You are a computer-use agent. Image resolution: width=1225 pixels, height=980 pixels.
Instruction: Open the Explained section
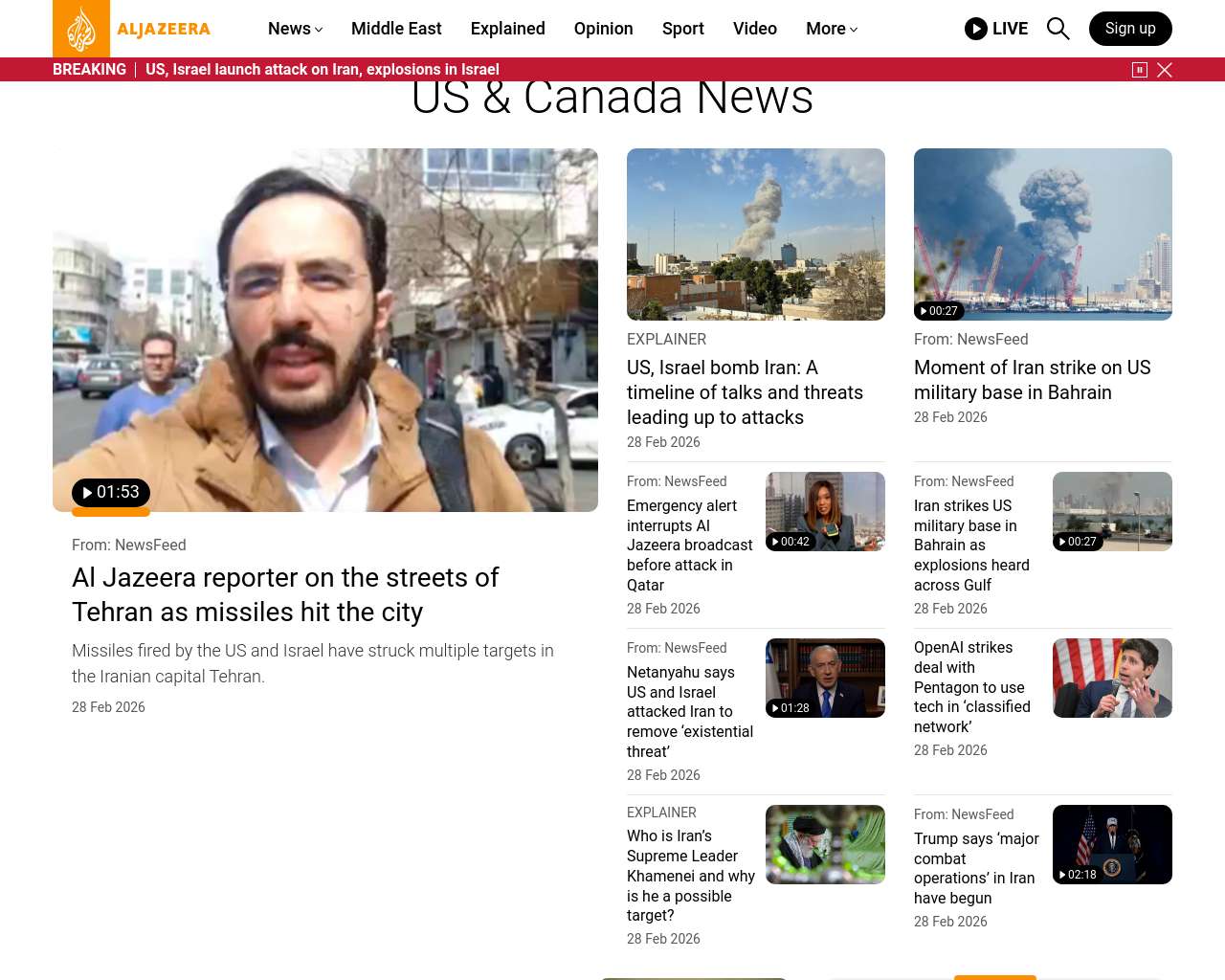(x=508, y=29)
